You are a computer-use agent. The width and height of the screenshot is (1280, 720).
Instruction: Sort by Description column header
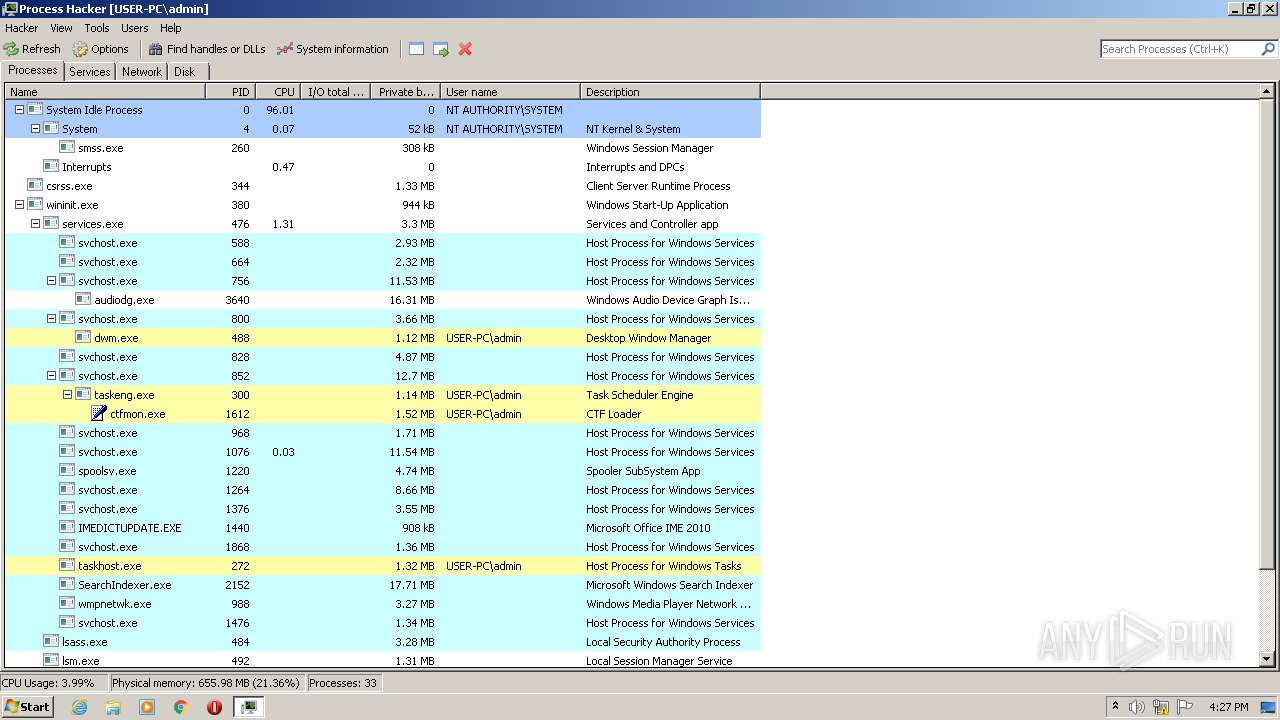(x=670, y=92)
